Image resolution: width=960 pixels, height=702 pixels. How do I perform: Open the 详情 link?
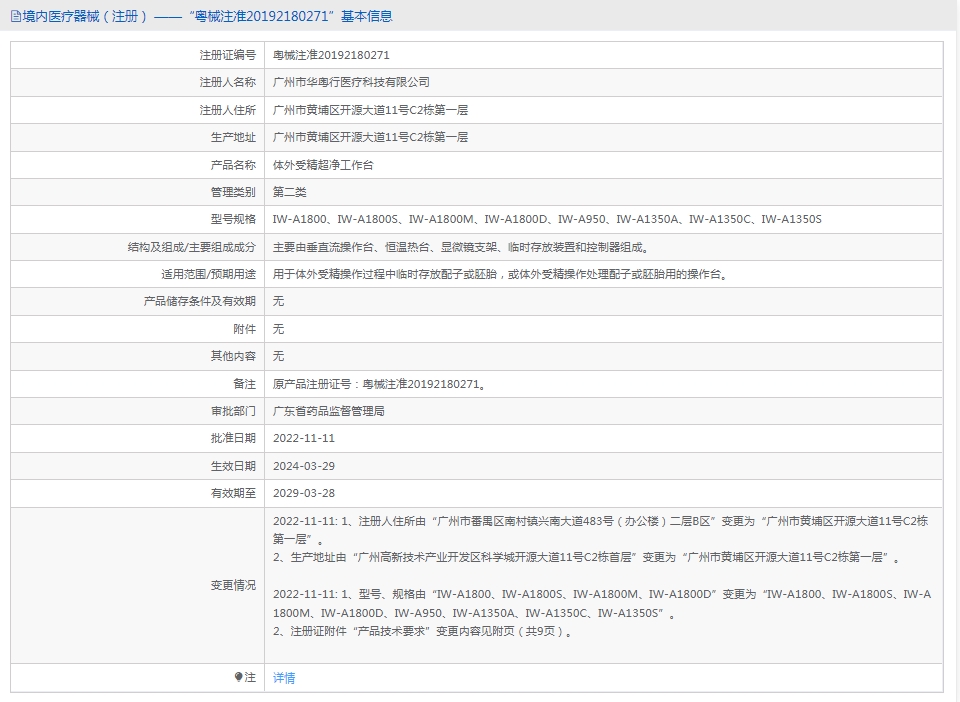pos(284,678)
